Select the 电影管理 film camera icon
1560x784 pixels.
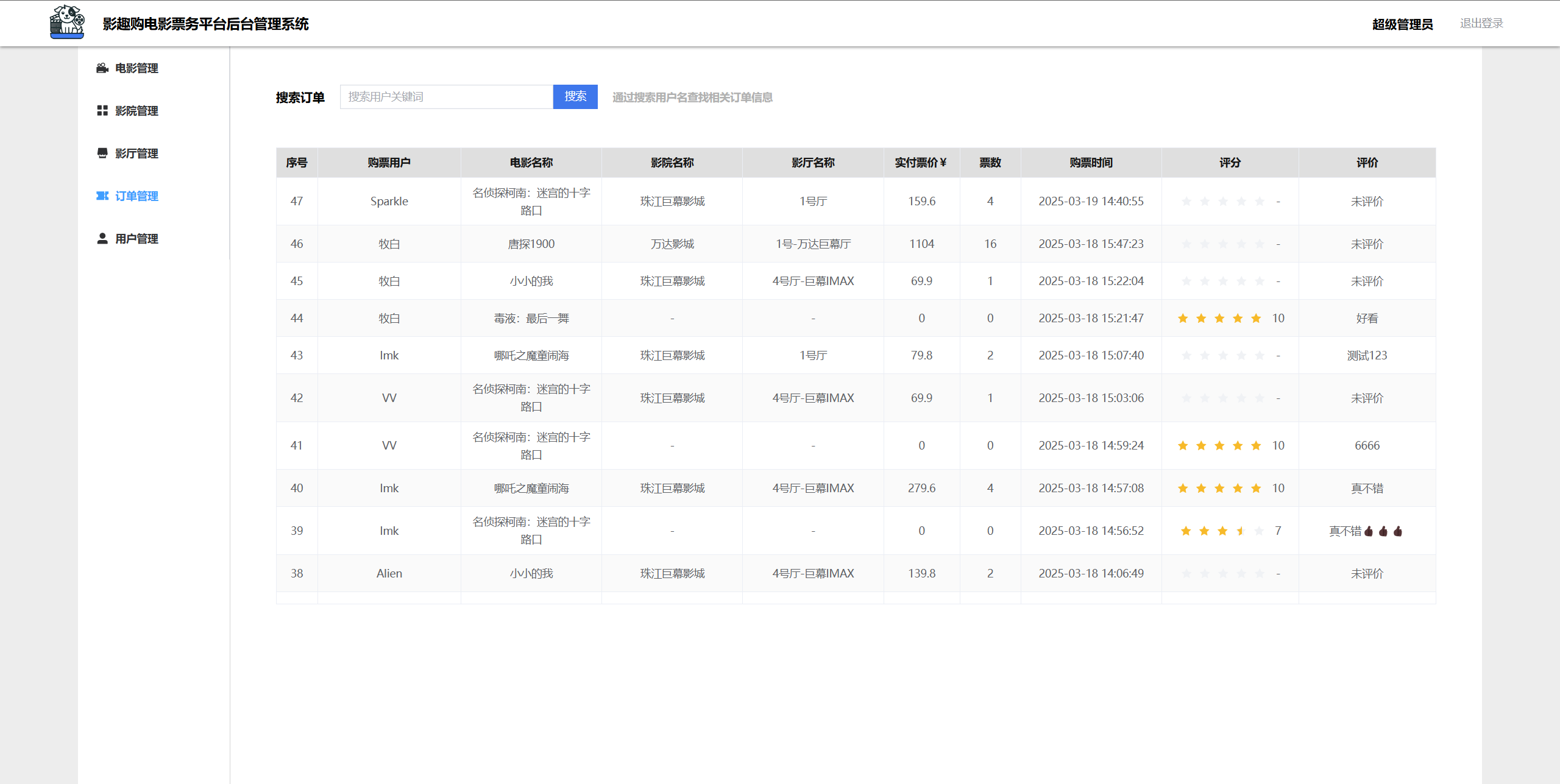(x=102, y=68)
